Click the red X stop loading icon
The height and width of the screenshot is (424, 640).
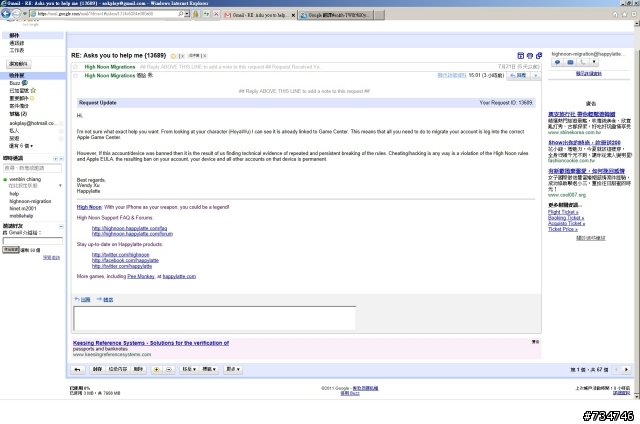click(x=216, y=14)
